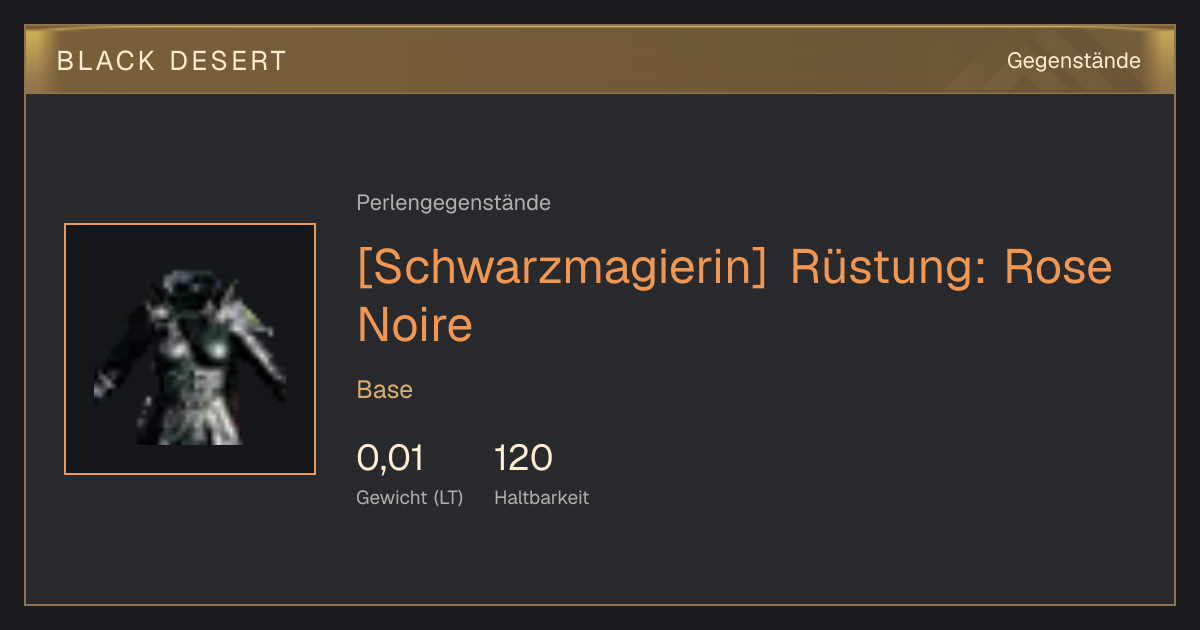Click the word Noire on the second title line
1200x630 pixels.
414,325
